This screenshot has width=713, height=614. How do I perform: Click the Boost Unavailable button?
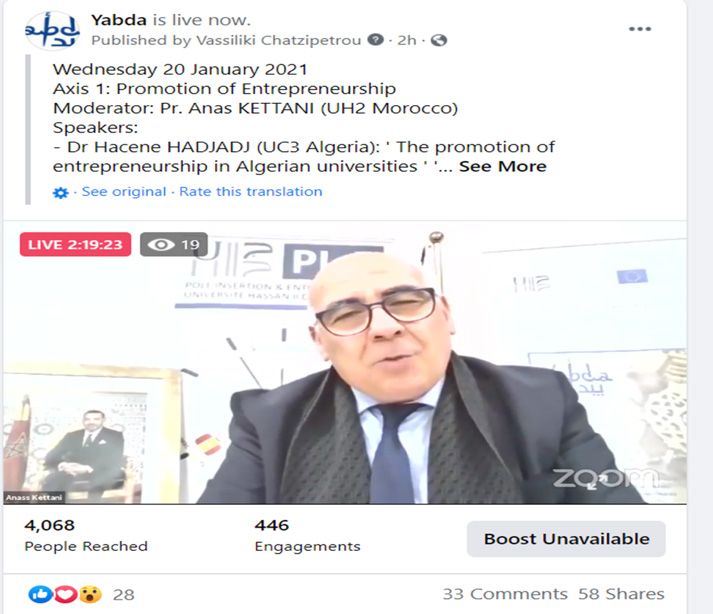[x=566, y=539]
